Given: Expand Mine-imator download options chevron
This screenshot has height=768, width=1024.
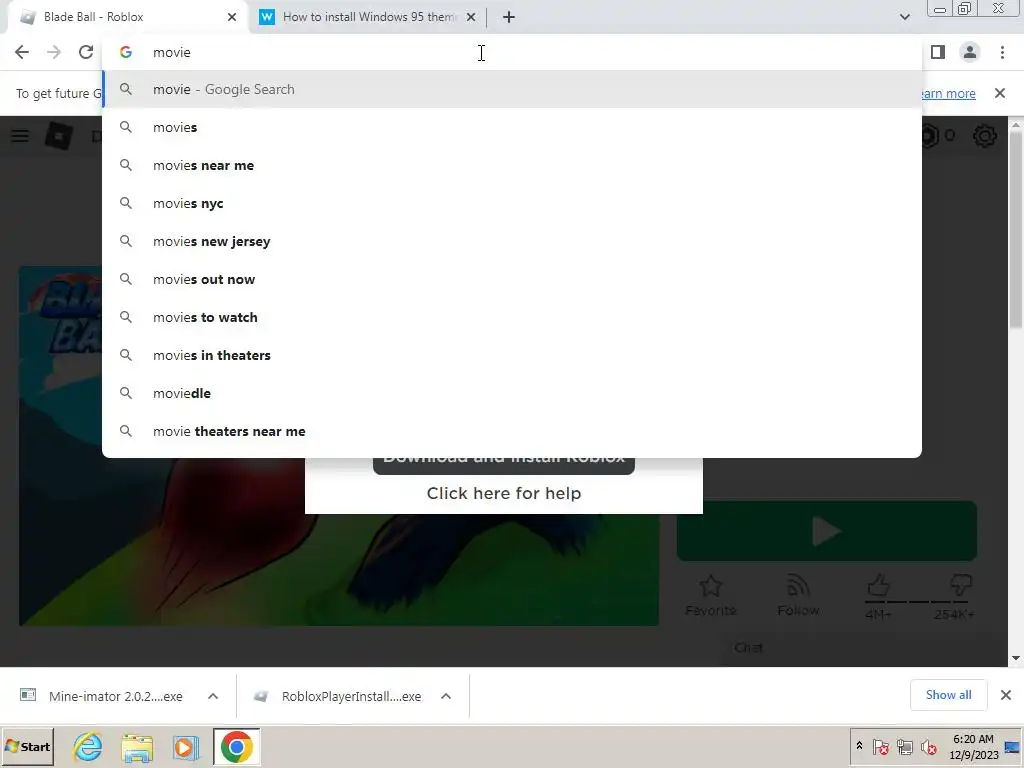Looking at the screenshot, I should [x=213, y=696].
